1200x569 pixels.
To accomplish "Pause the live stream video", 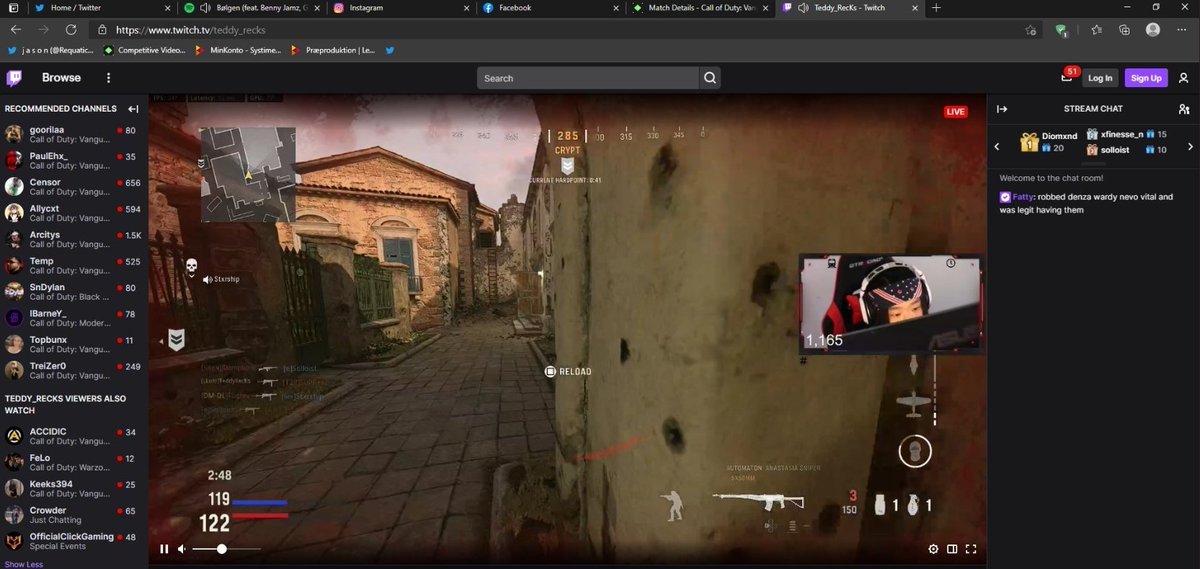I will click(x=164, y=549).
